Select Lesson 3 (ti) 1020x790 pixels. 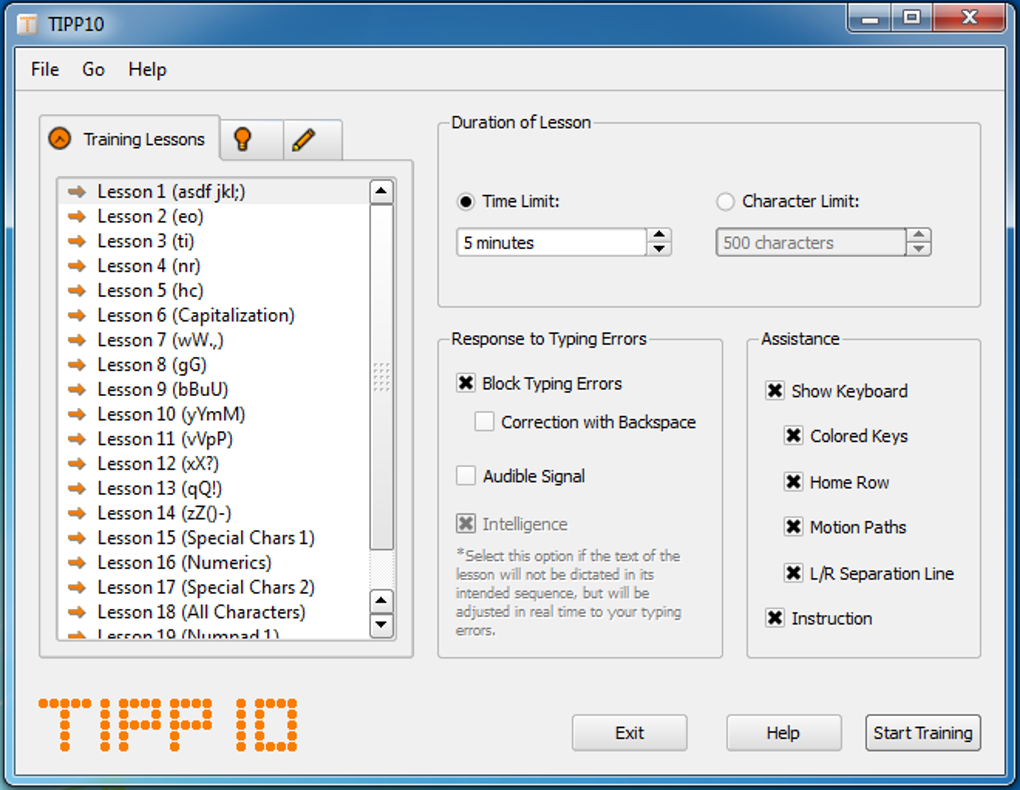pyautogui.click(x=214, y=241)
